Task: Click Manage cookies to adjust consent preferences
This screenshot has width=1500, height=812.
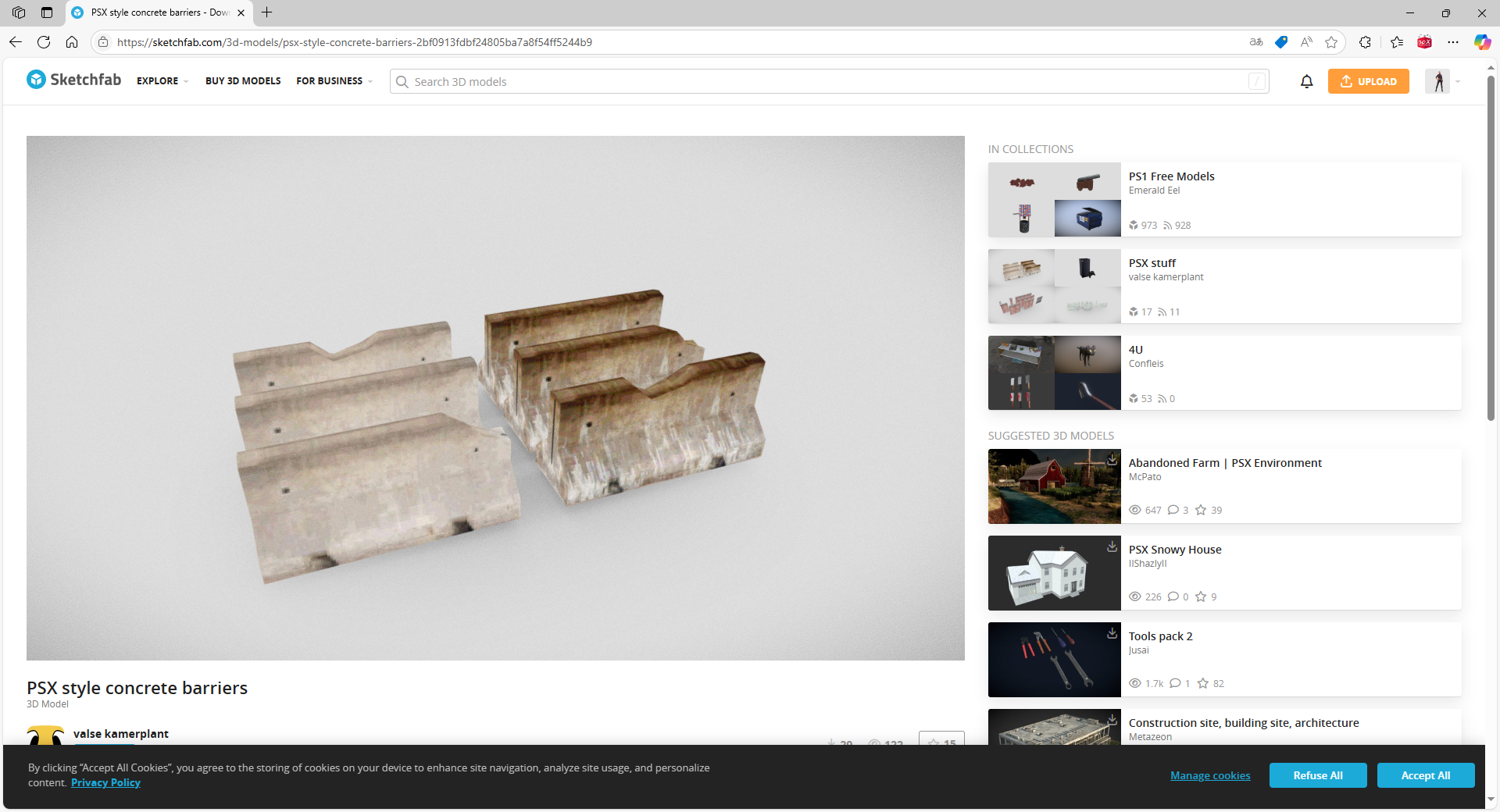Action: point(1209,775)
